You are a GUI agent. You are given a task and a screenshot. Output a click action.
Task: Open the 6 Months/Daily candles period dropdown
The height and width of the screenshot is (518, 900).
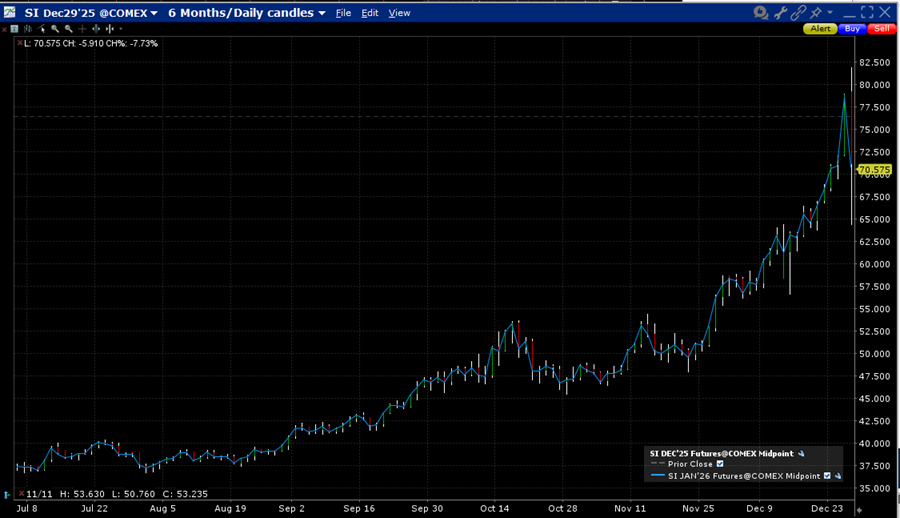[x=247, y=13]
